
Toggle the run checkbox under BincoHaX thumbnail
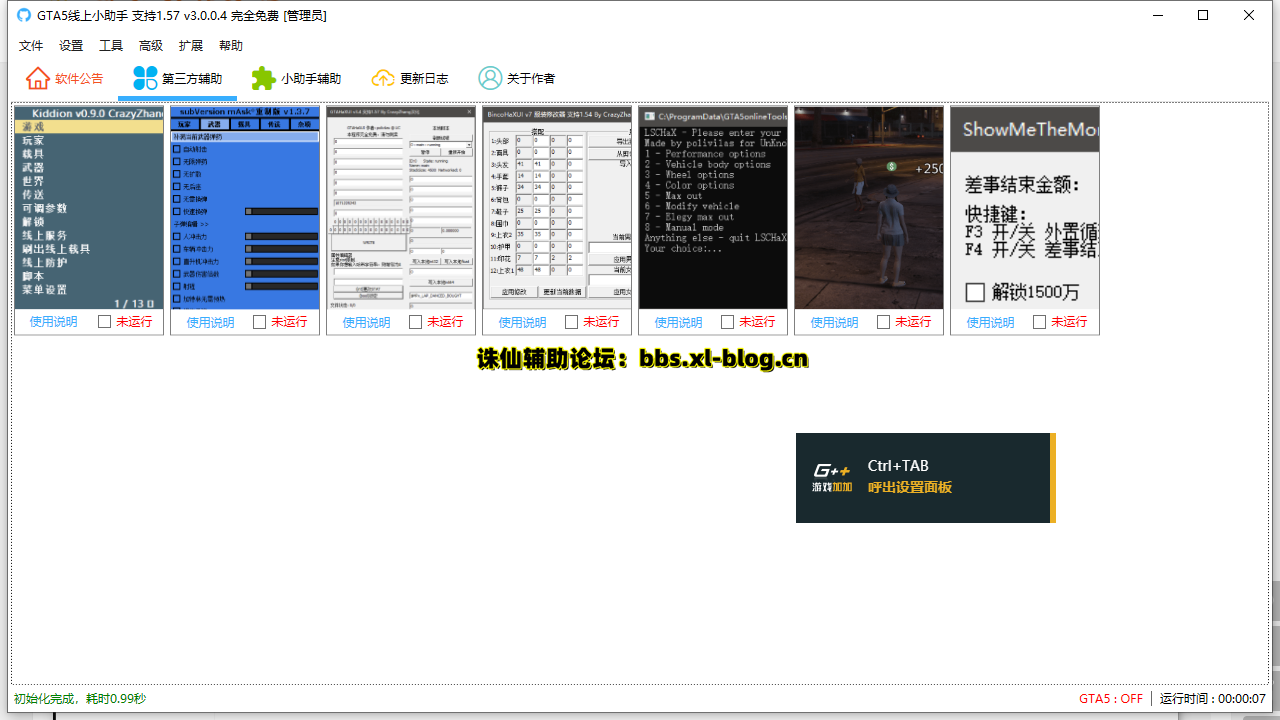pos(572,322)
